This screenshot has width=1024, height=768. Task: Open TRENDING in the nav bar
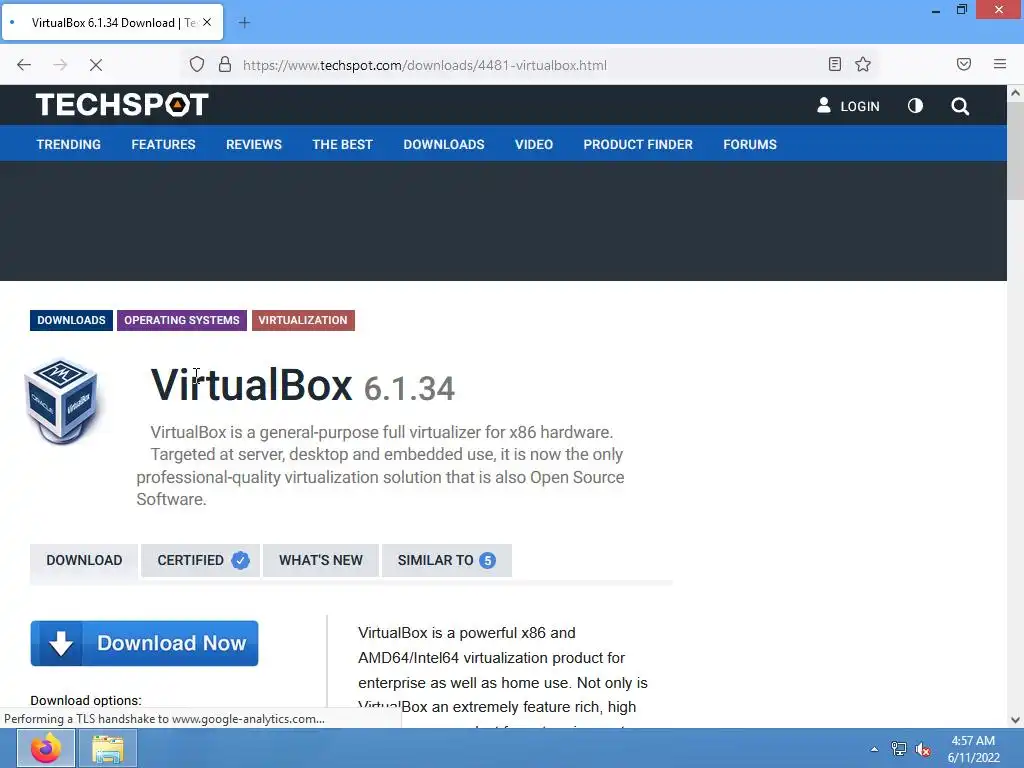(69, 144)
